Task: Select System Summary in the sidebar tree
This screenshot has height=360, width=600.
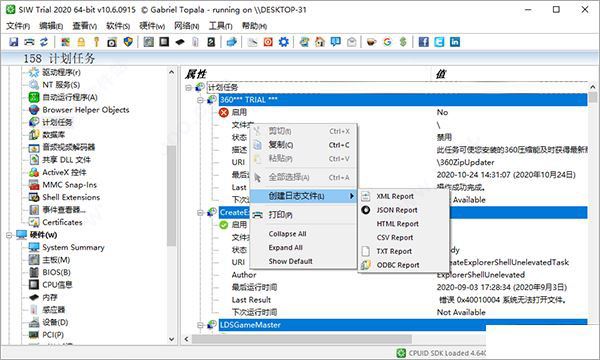Action: 73,247
